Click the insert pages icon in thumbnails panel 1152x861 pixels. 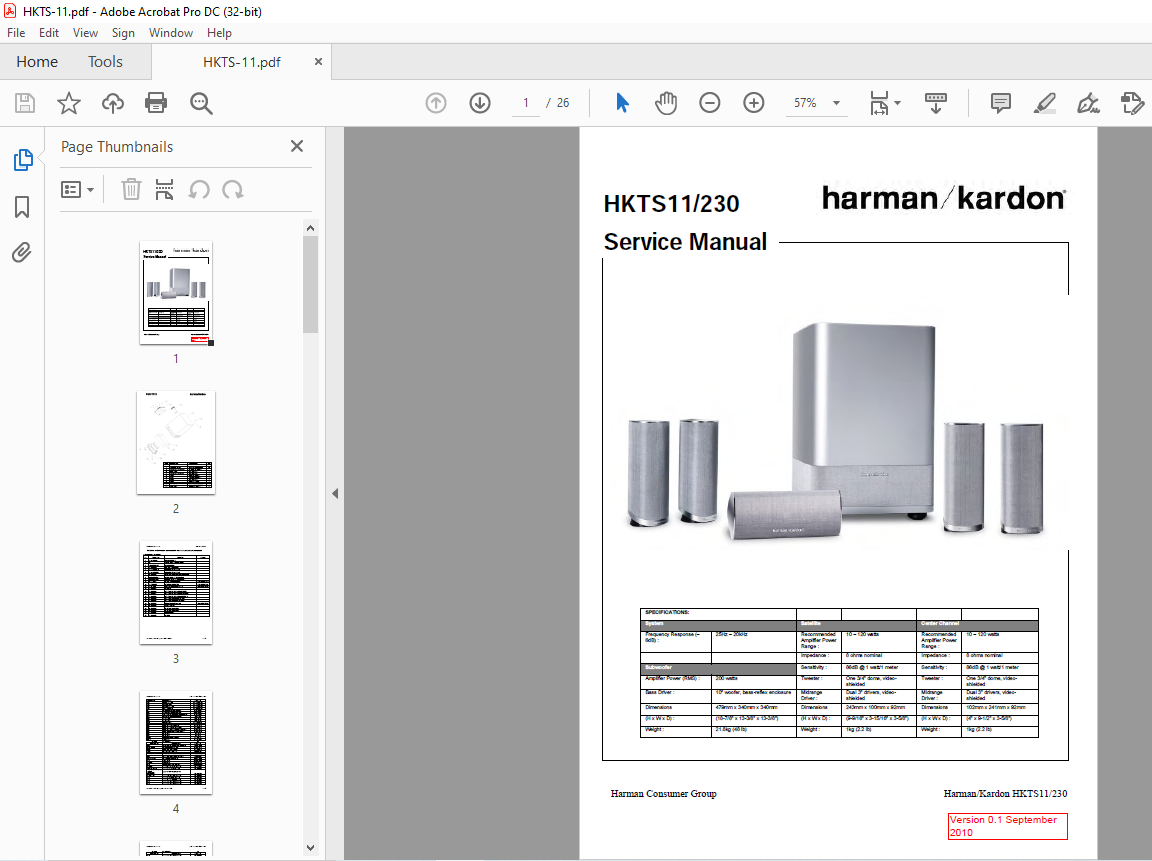[165, 190]
